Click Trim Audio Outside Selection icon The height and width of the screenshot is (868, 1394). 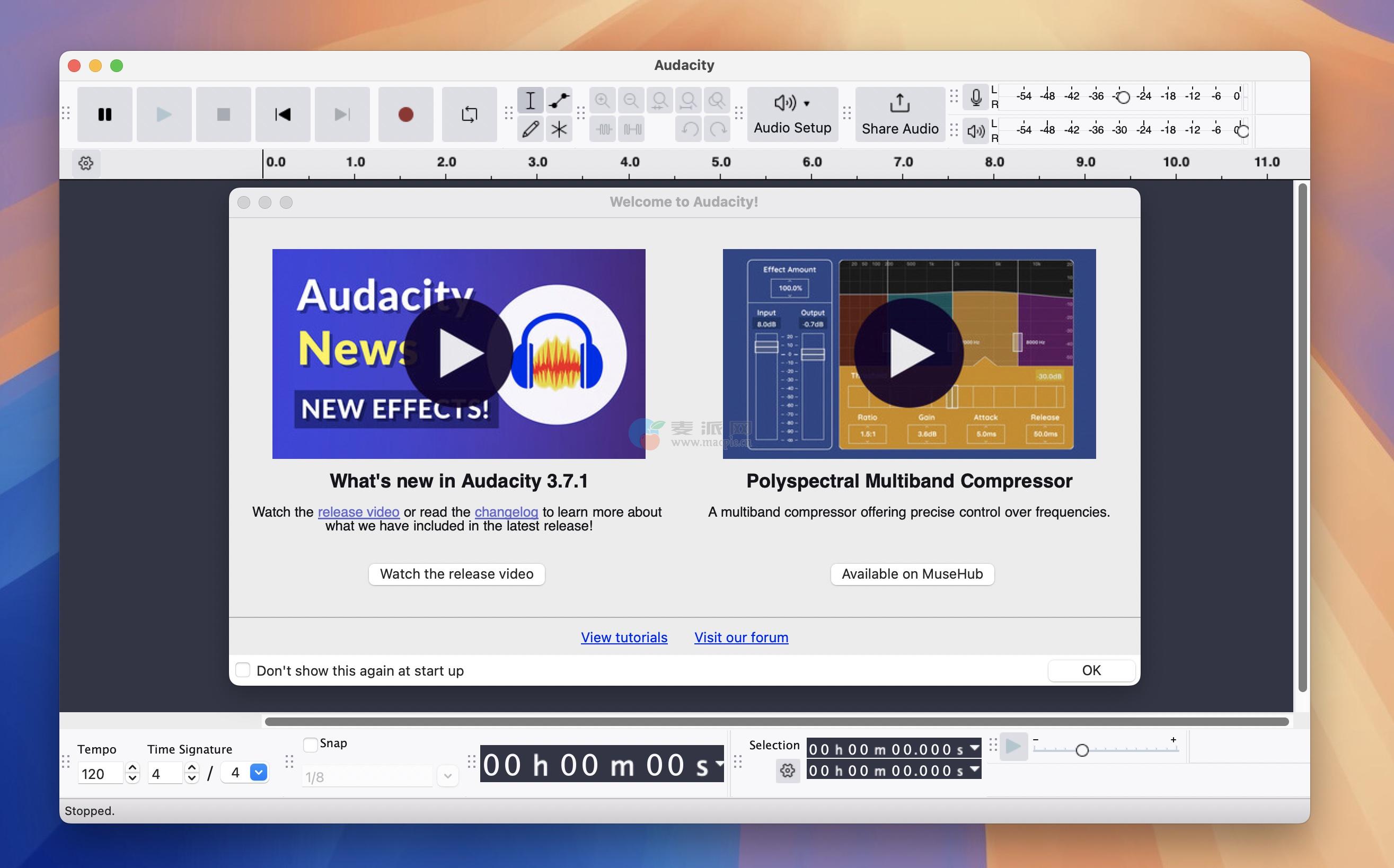tap(603, 129)
